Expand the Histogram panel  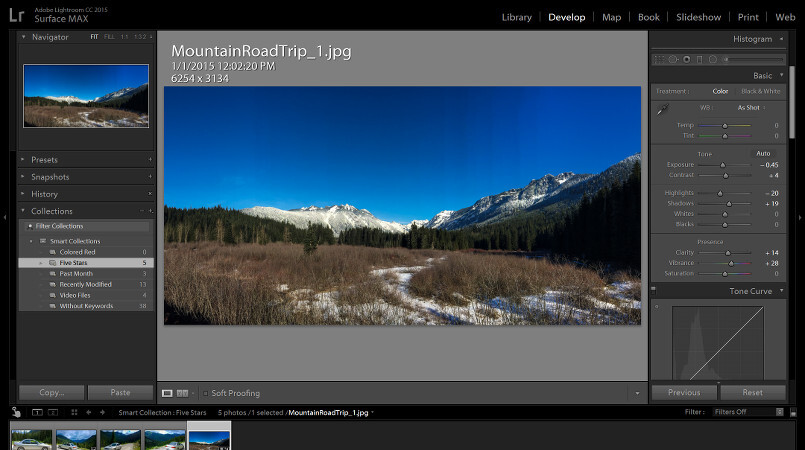coord(781,39)
